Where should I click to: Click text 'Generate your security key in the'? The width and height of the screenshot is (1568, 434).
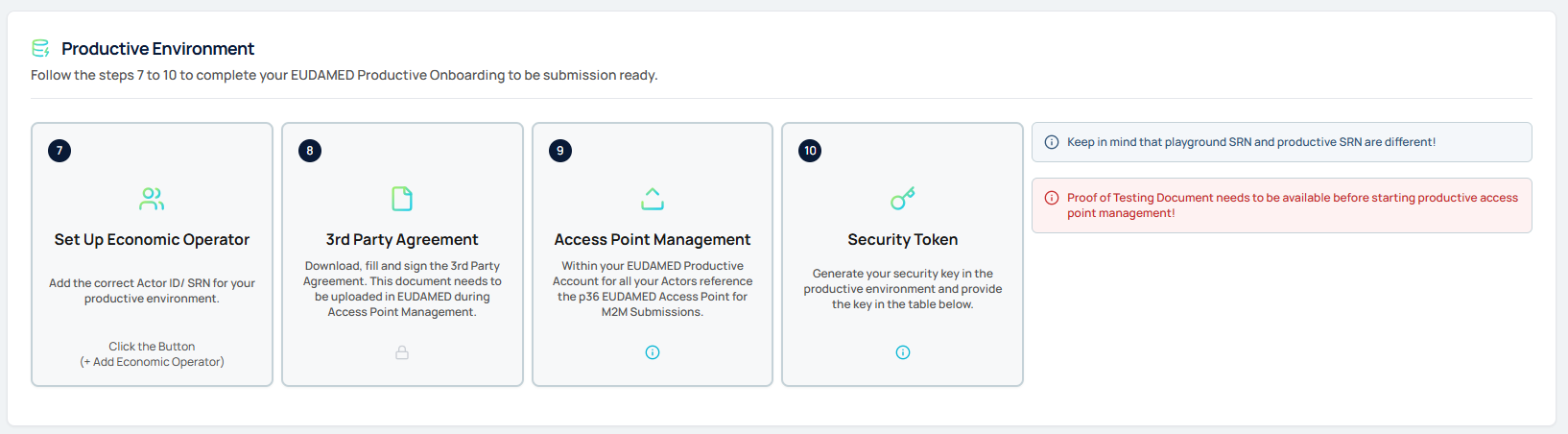(903, 274)
